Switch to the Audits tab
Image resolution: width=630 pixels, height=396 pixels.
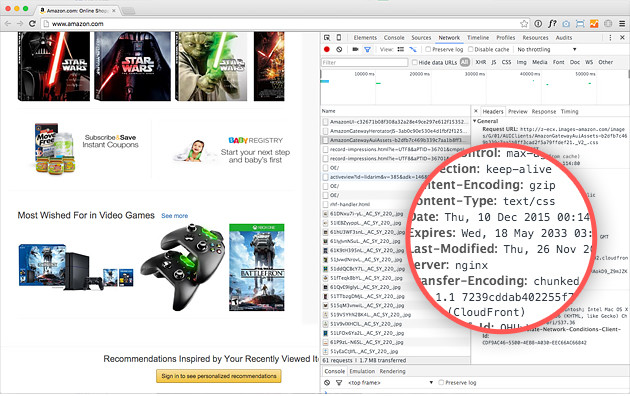[564, 37]
